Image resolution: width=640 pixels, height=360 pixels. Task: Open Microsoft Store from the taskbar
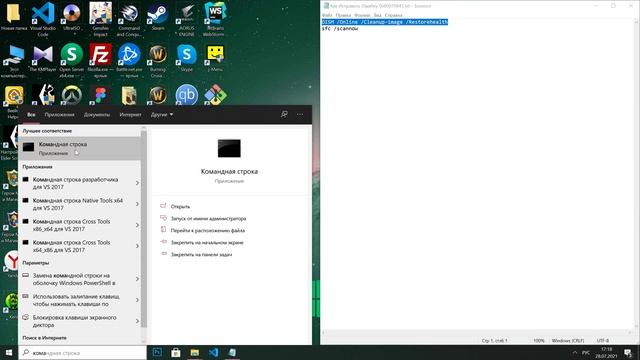click(x=176, y=353)
